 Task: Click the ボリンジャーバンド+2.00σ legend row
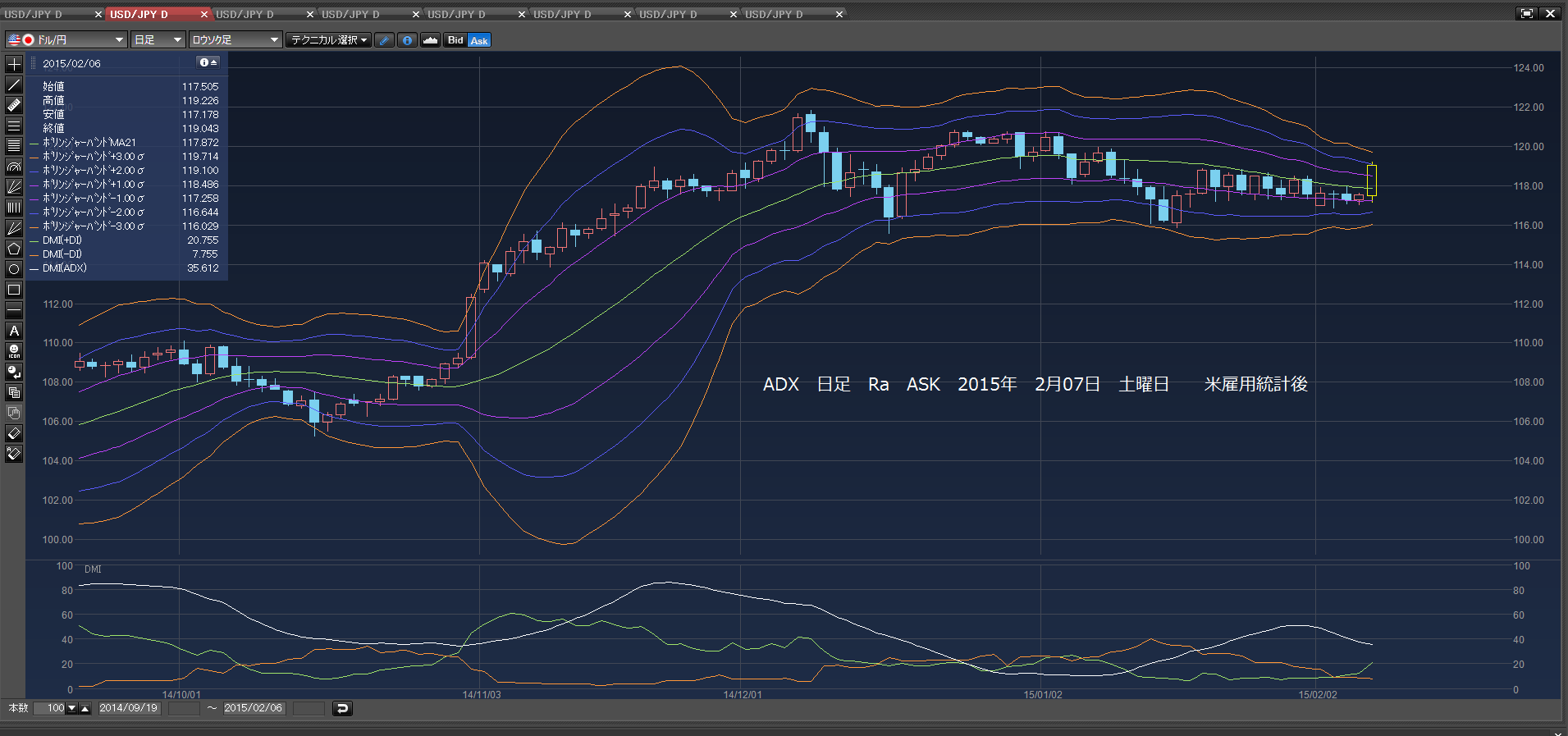point(125,171)
